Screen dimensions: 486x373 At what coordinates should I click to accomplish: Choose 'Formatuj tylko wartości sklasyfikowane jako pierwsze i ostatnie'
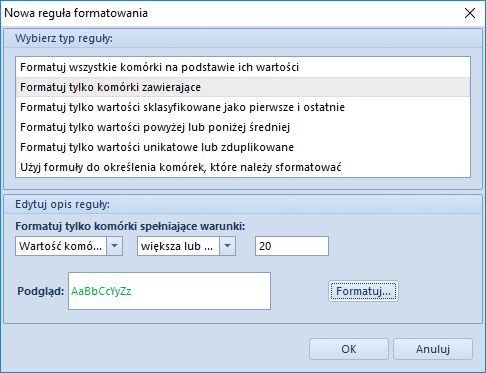pyautogui.click(x=243, y=107)
